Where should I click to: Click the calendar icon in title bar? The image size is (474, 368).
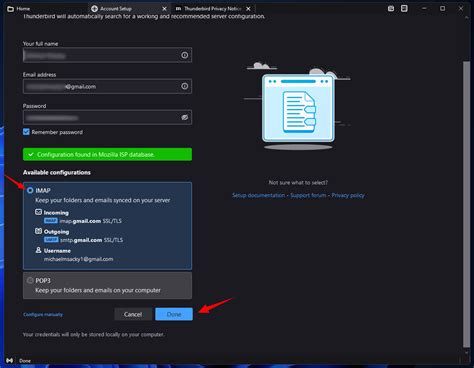point(391,8)
